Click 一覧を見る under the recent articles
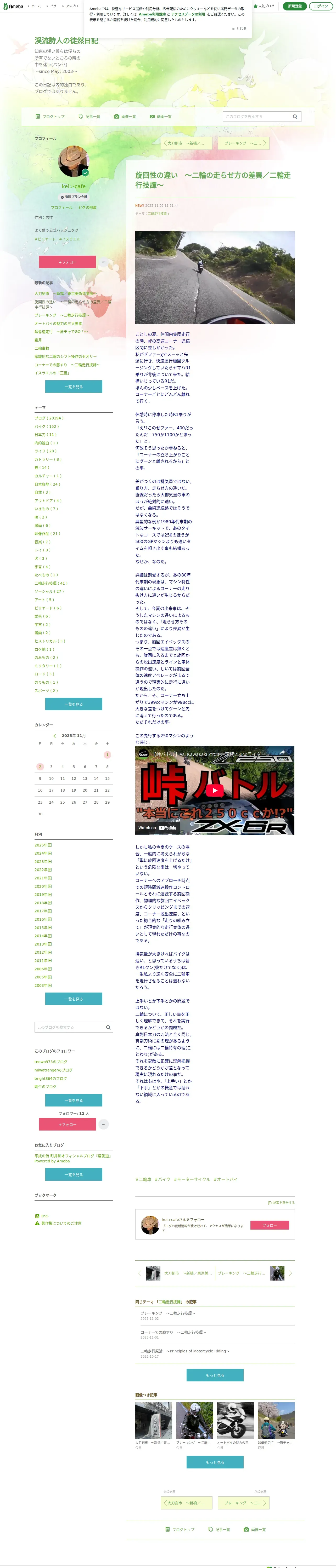336x1568 pixels. pos(74,387)
